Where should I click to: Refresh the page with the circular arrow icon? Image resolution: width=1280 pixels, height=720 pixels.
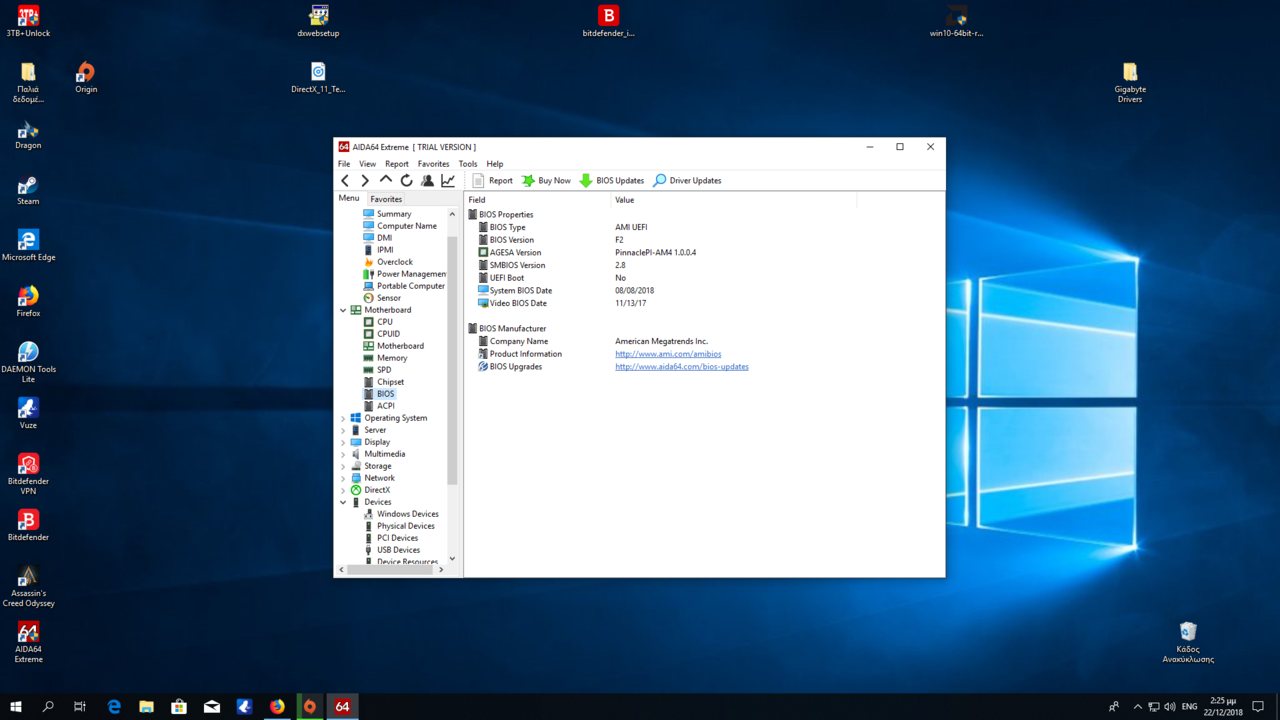click(406, 181)
